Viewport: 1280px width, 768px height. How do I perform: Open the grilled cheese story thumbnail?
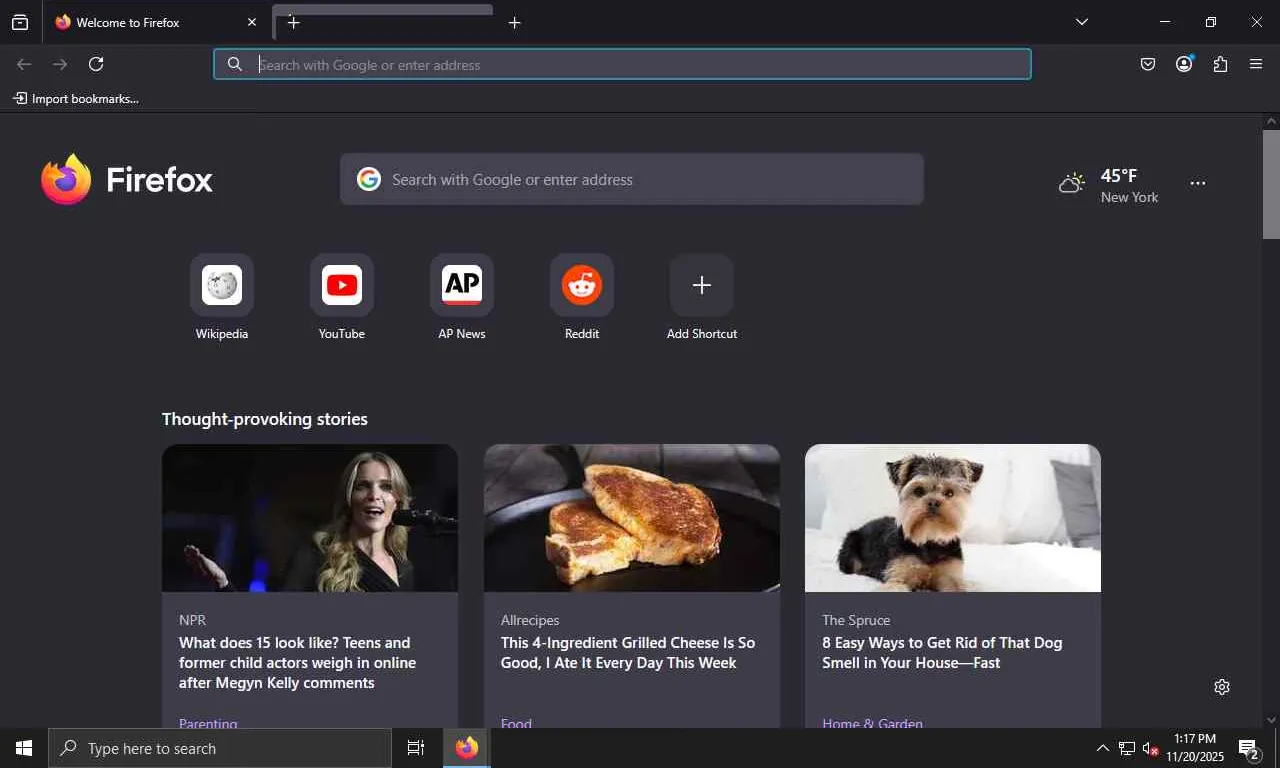point(632,518)
